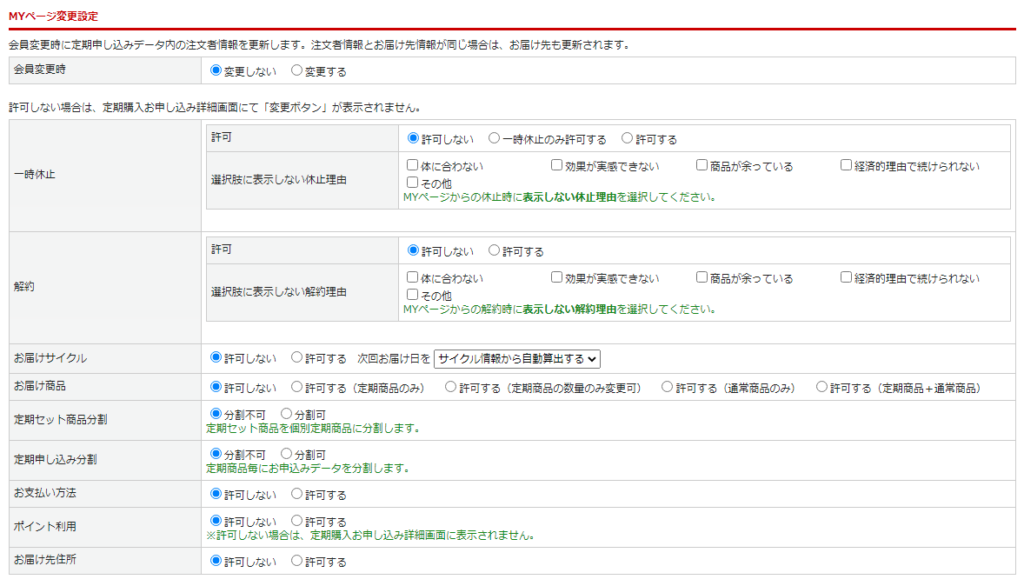Select '許可する' for お支払い方法
Viewport: 1024px width, 586px height.
tap(297, 494)
